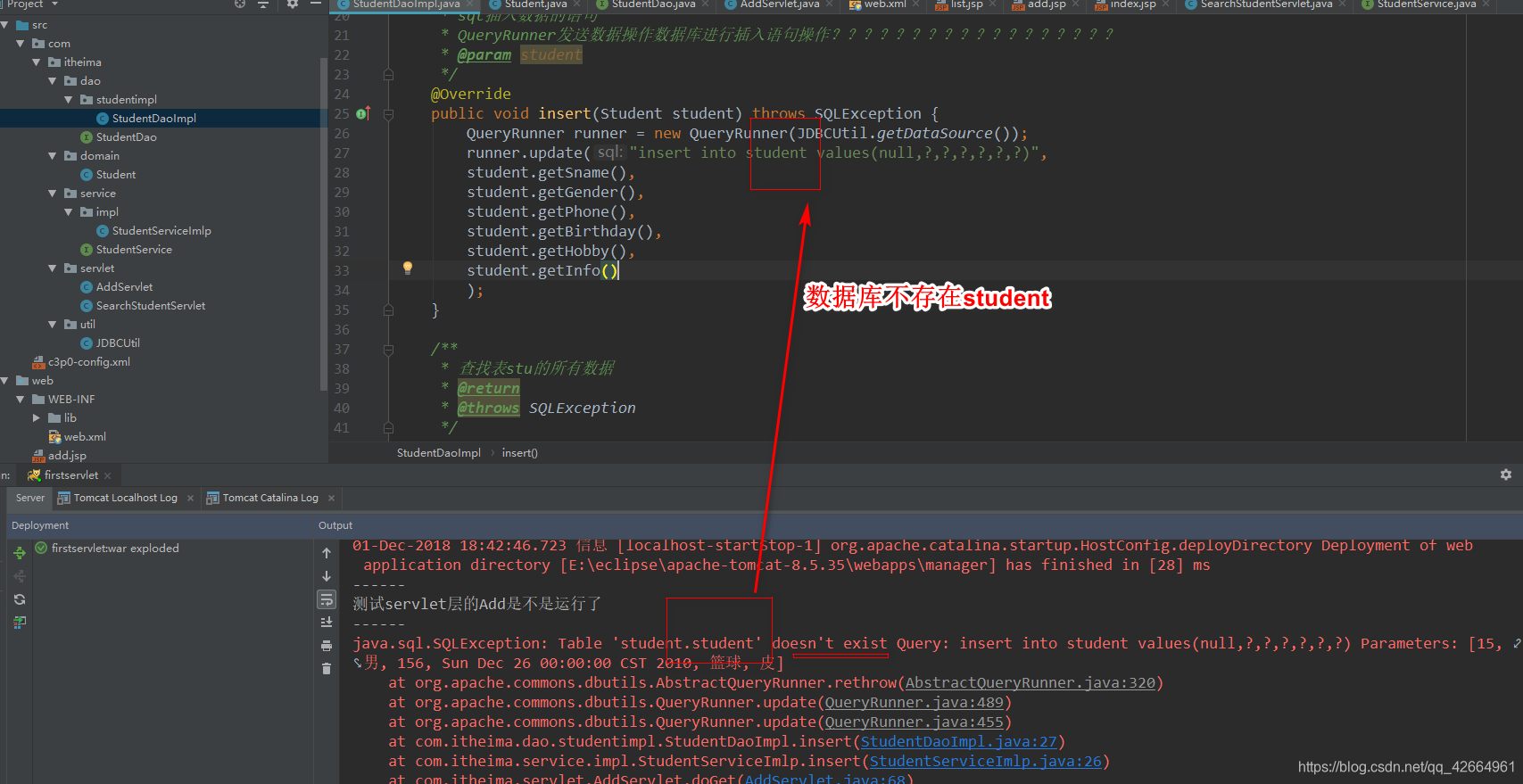The width and height of the screenshot is (1523, 784).
Task: Select the Server tab in Run panel
Action: tap(29, 498)
